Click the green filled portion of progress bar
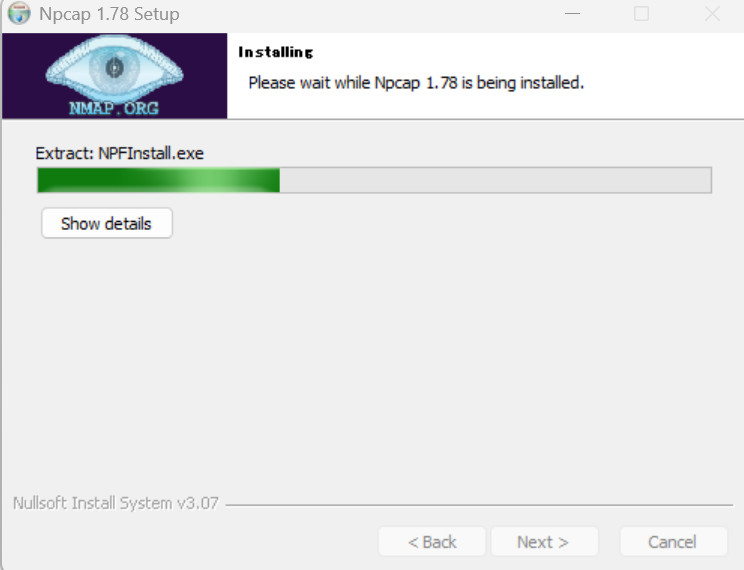The width and height of the screenshot is (744, 570). coord(158,180)
